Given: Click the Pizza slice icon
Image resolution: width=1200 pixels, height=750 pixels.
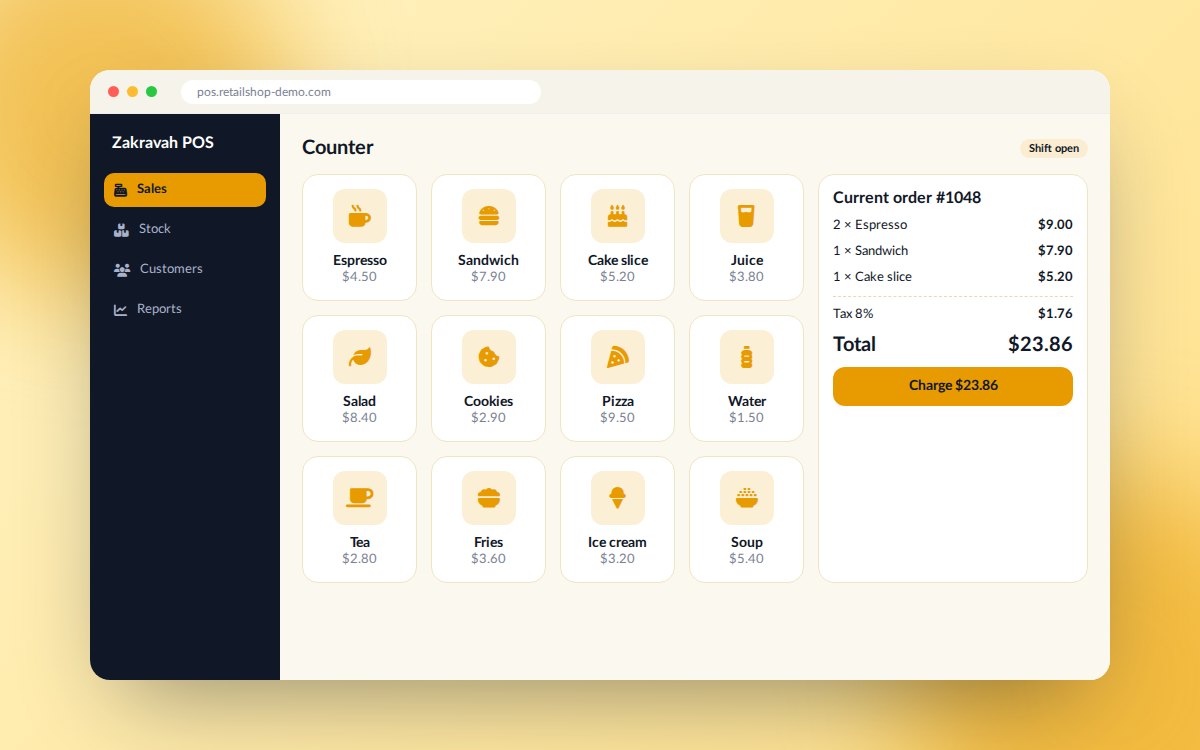Looking at the screenshot, I should [x=618, y=357].
